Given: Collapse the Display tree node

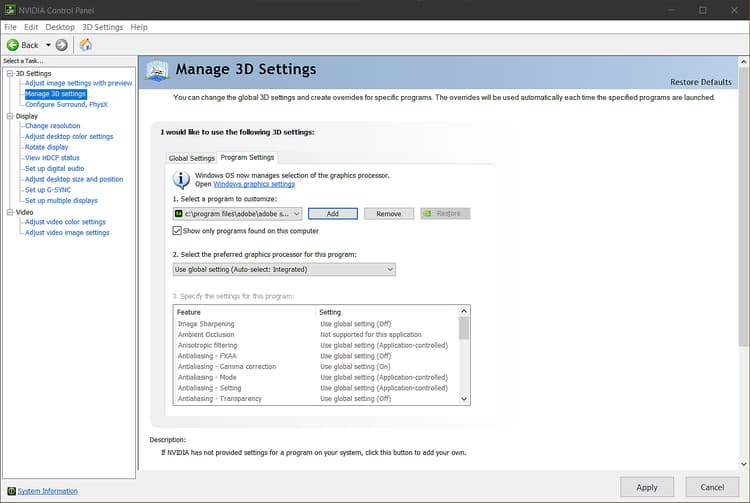Looking at the screenshot, I should [x=10, y=116].
